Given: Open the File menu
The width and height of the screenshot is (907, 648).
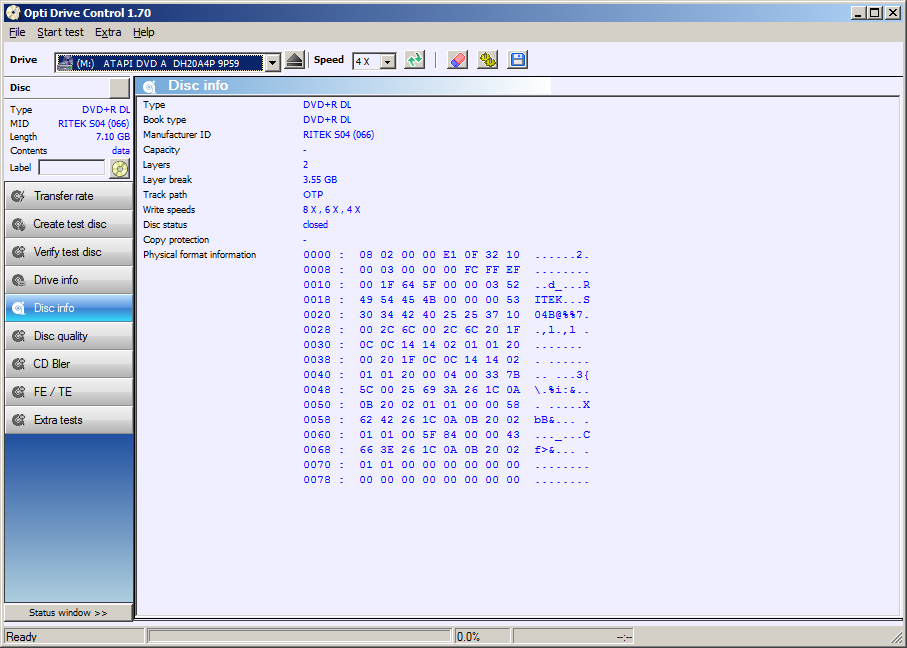Looking at the screenshot, I should [x=17, y=32].
